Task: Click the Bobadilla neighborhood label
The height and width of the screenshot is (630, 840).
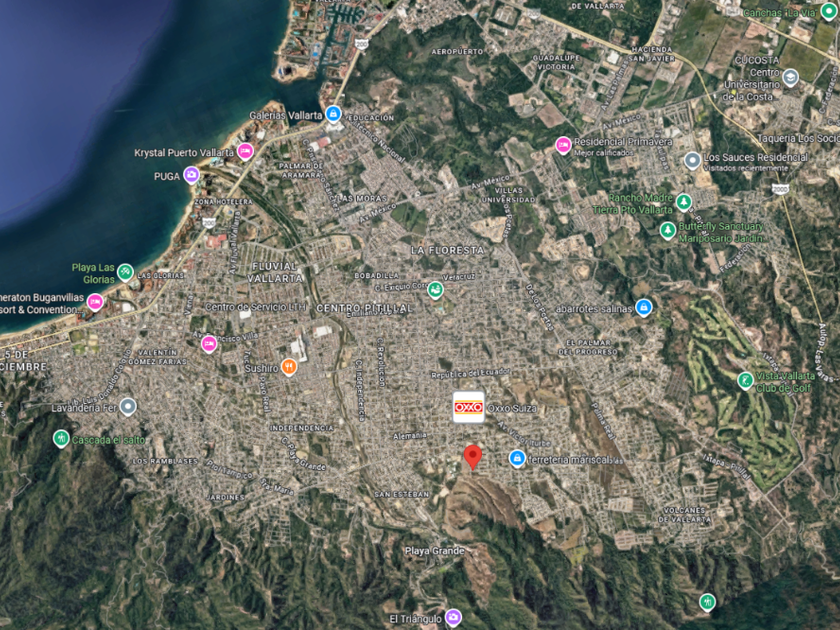Action: click(376, 275)
